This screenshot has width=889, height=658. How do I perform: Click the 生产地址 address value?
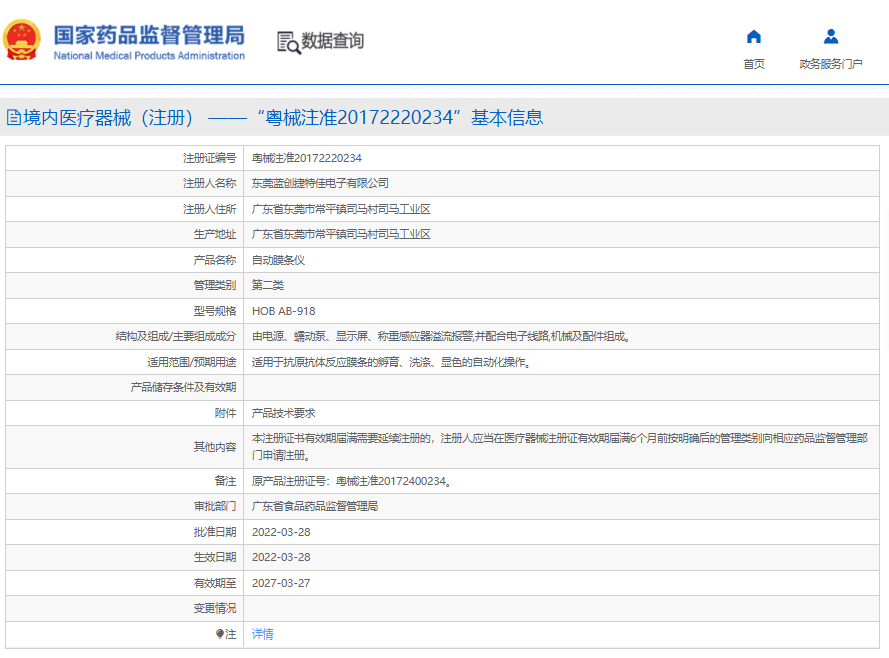coord(341,234)
